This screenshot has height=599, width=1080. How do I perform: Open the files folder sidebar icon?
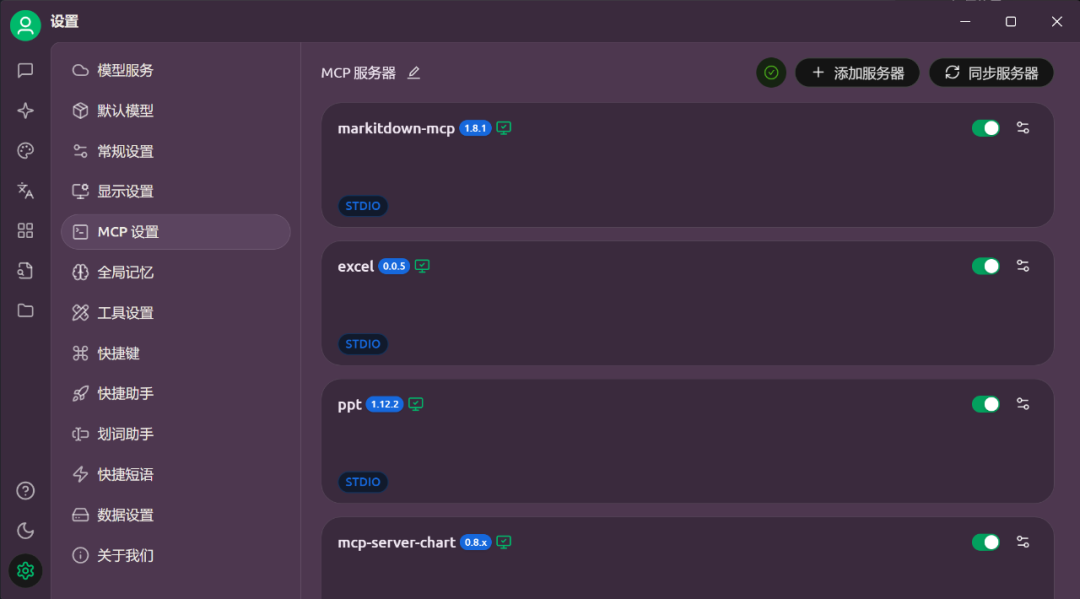(x=25, y=311)
